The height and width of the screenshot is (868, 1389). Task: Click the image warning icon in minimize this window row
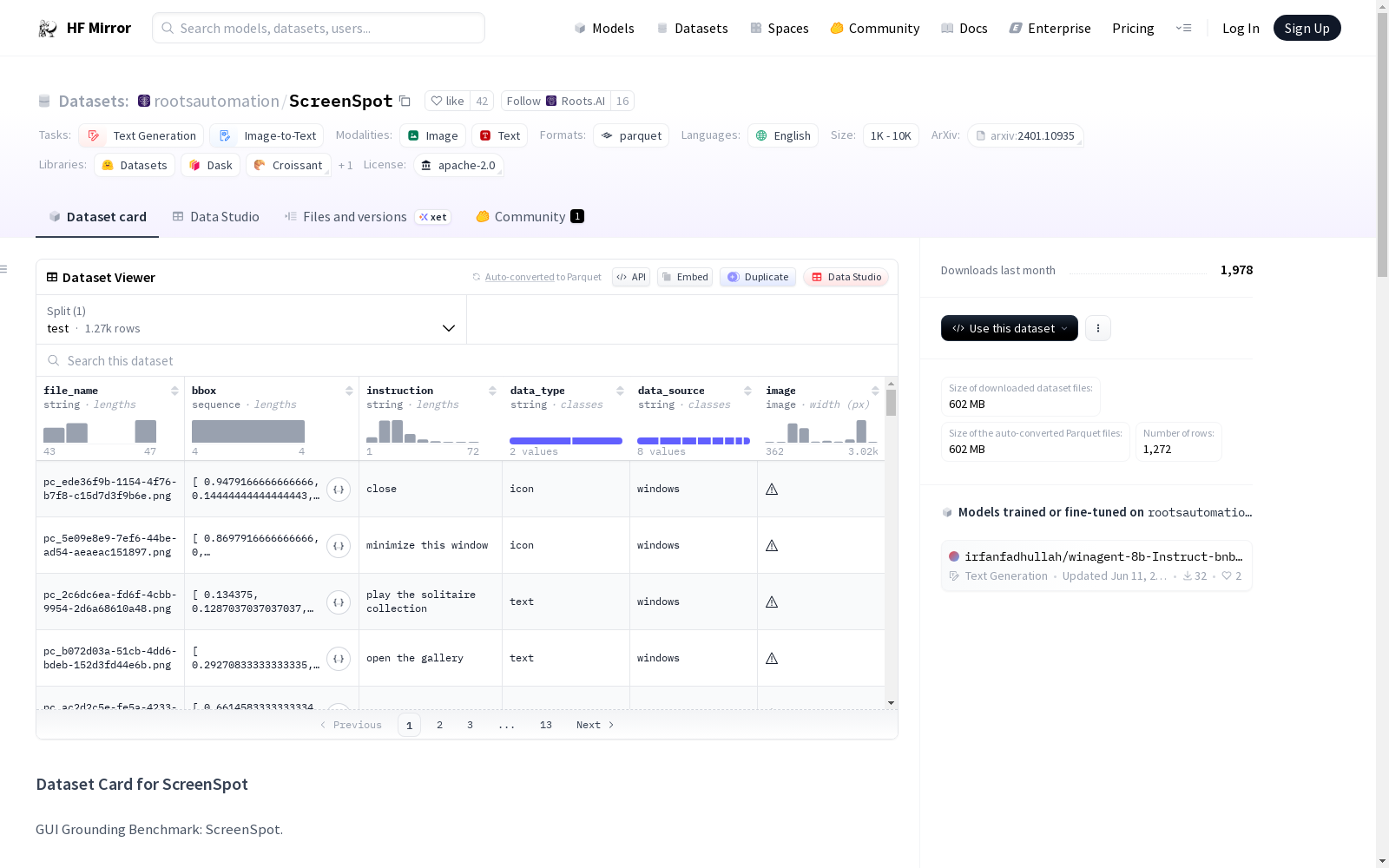(x=772, y=545)
